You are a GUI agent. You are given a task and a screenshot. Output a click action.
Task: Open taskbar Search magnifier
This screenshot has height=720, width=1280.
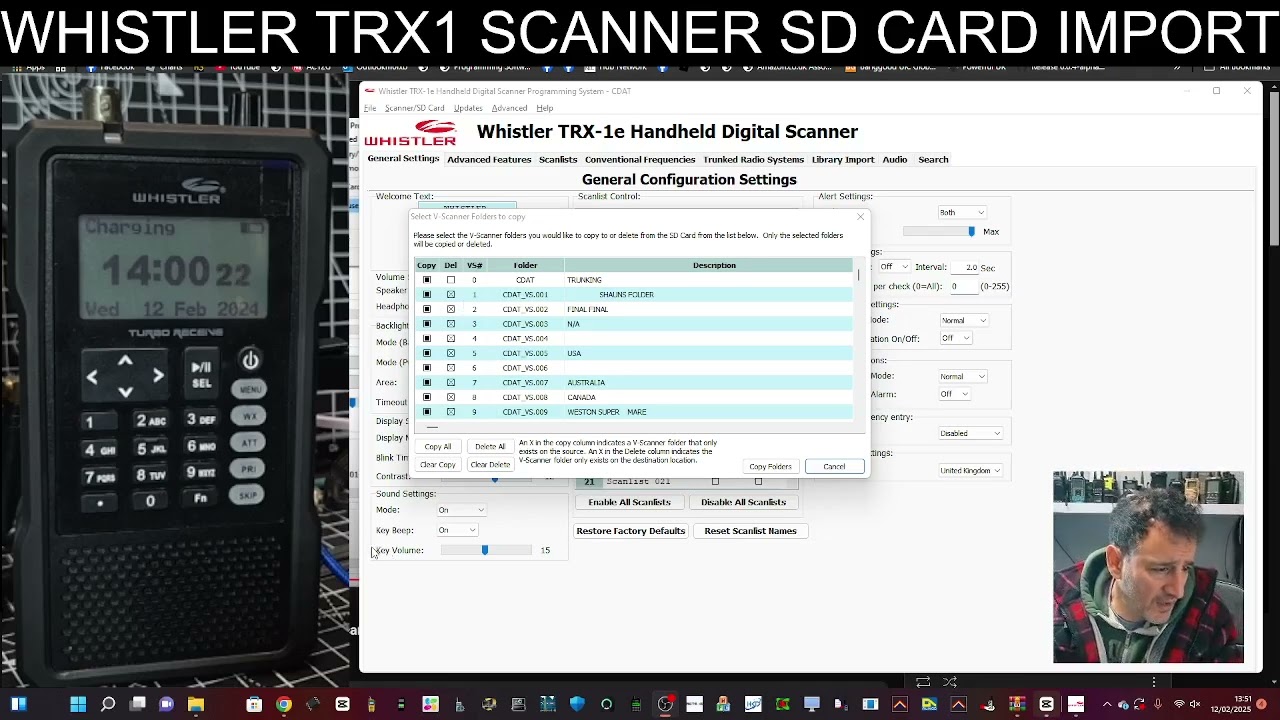pos(108,704)
